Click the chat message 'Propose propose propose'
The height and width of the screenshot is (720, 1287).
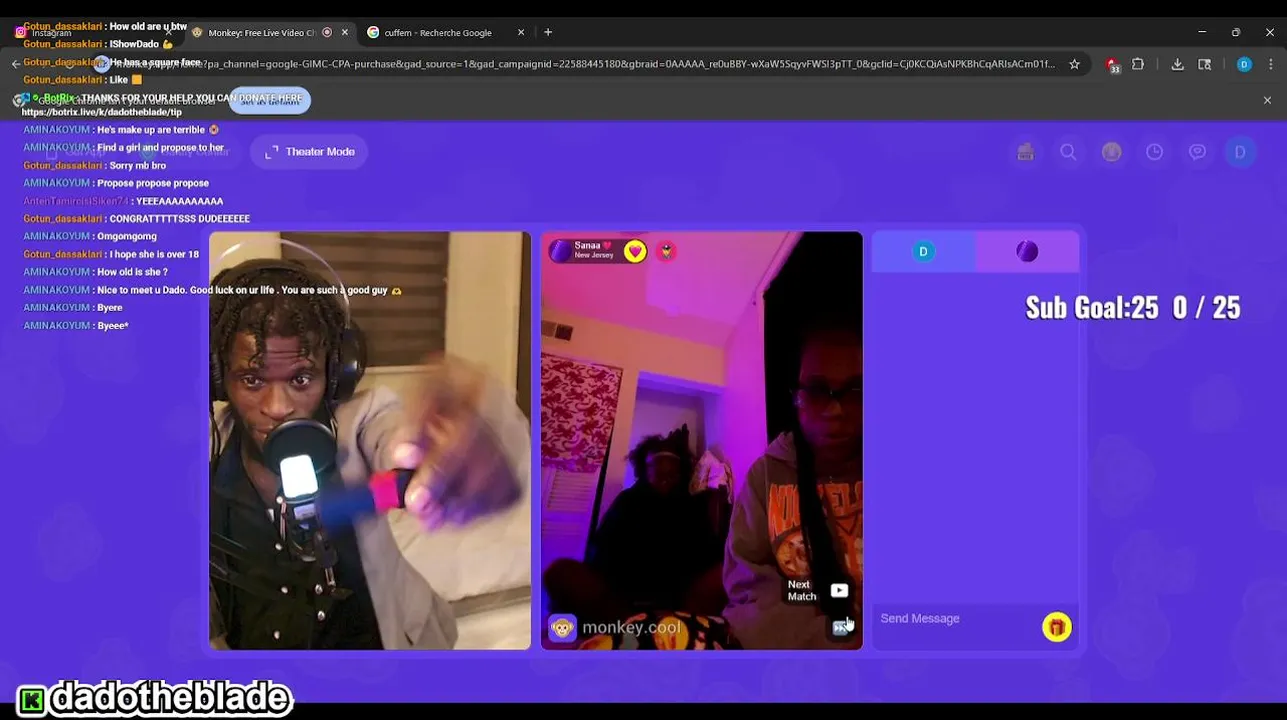153,183
